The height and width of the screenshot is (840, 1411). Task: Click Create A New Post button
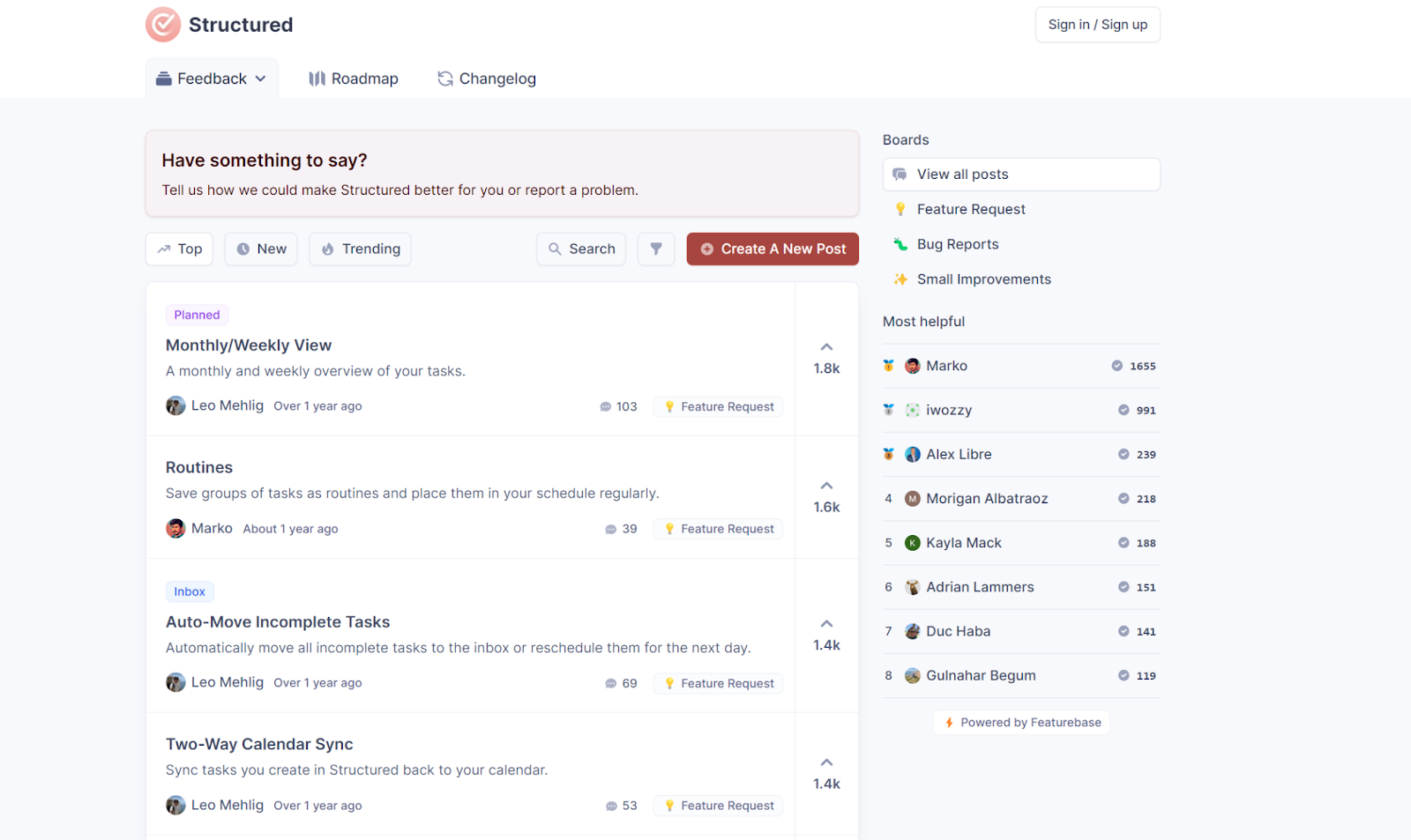773,249
